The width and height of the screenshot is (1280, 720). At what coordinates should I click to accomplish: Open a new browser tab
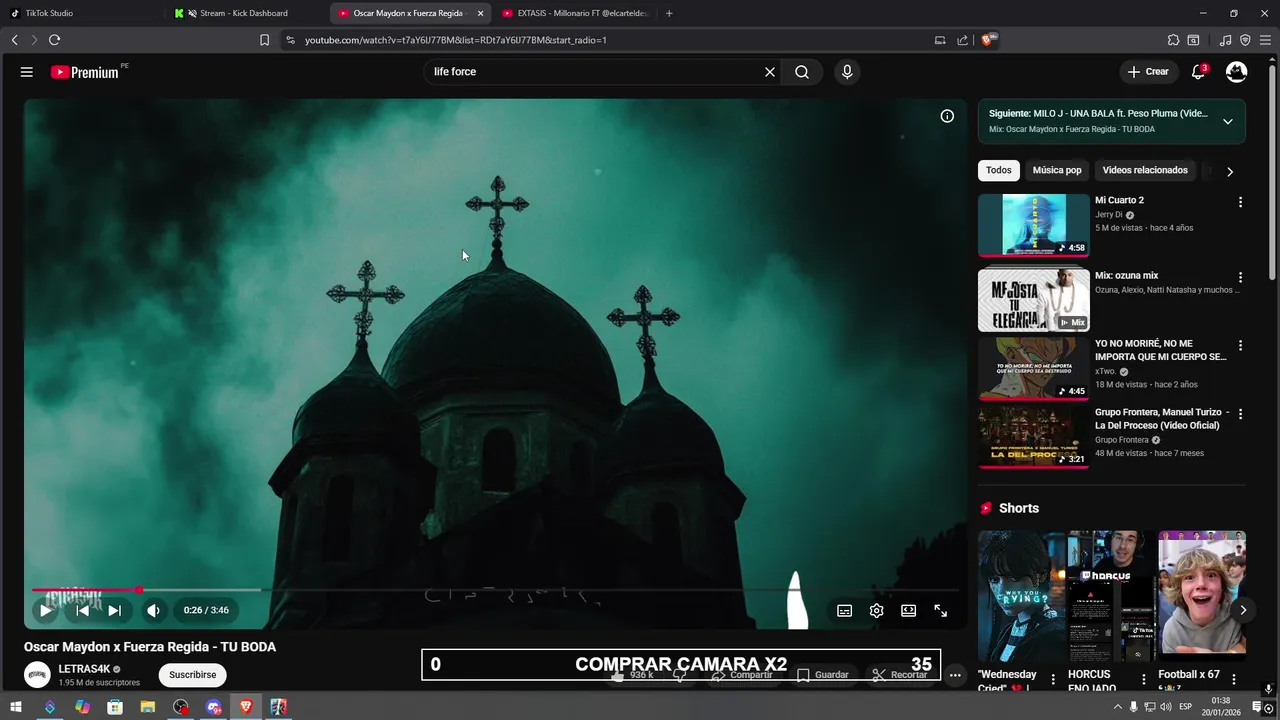[669, 13]
